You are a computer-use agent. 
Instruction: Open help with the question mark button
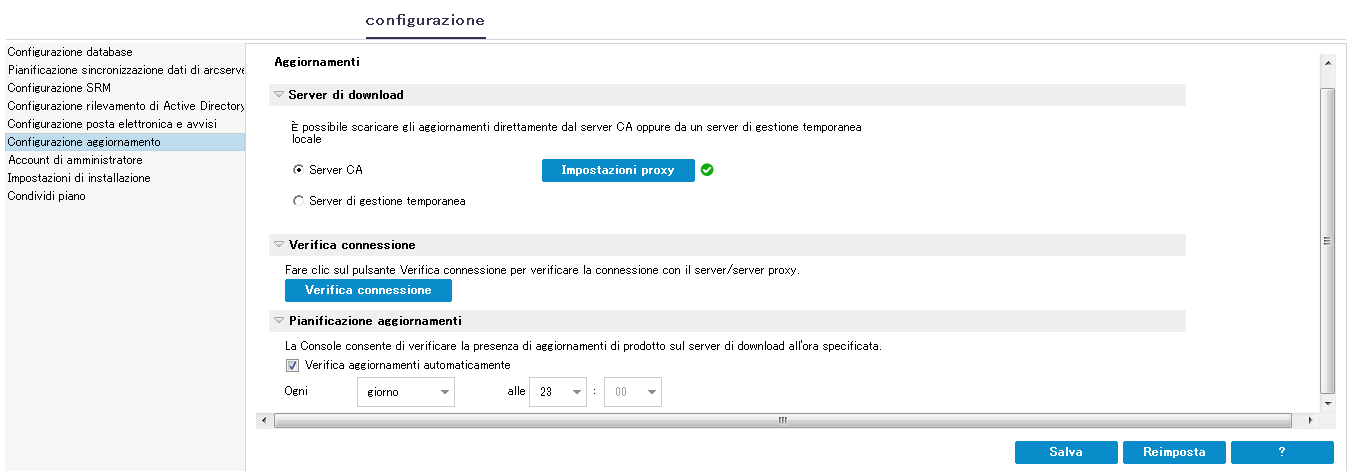tap(1282, 452)
